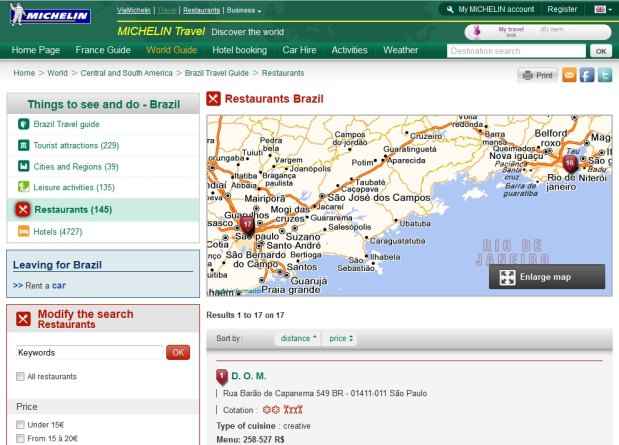Click the São Paulo map marker 17

click(x=247, y=225)
